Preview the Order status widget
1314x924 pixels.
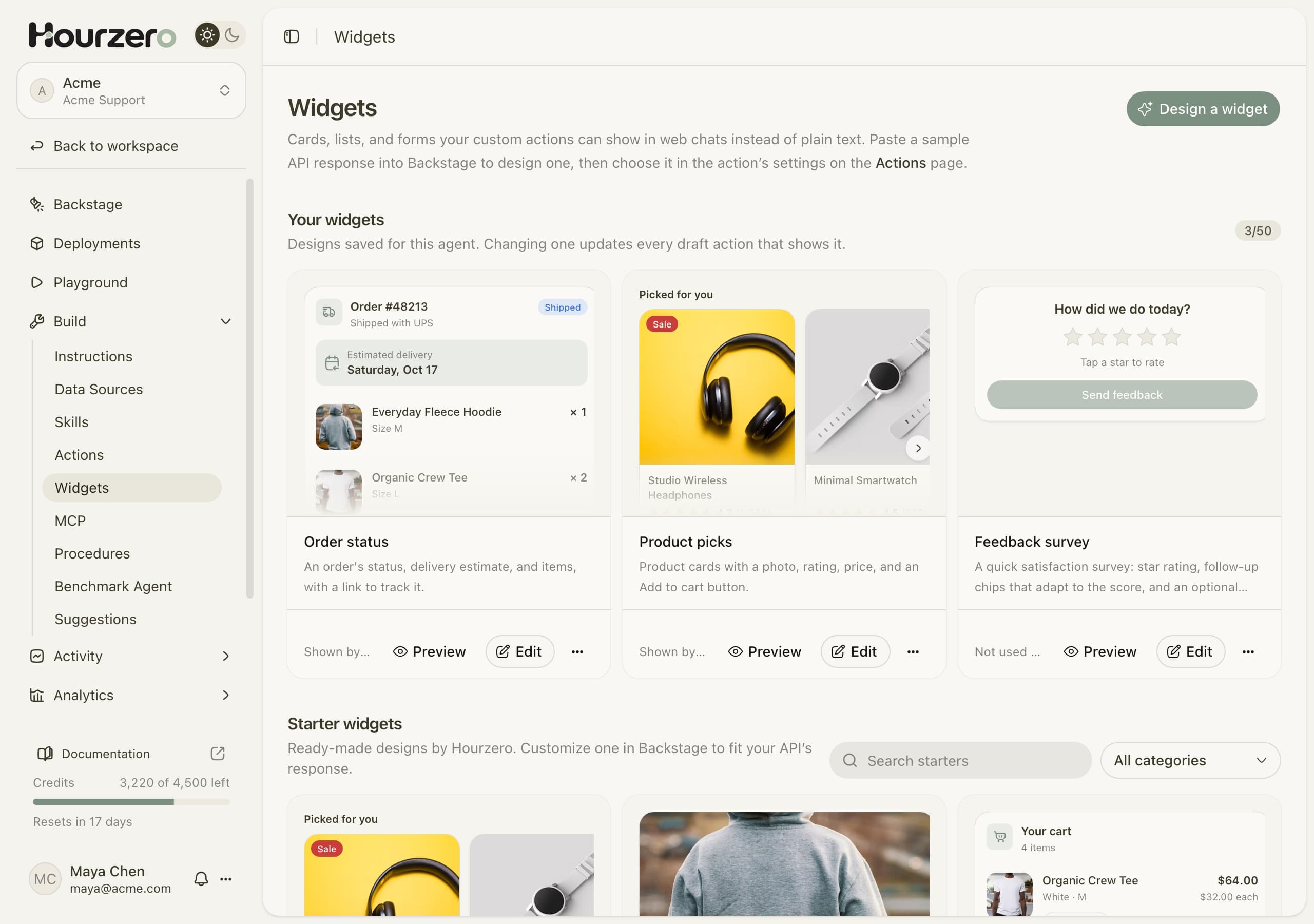429,651
